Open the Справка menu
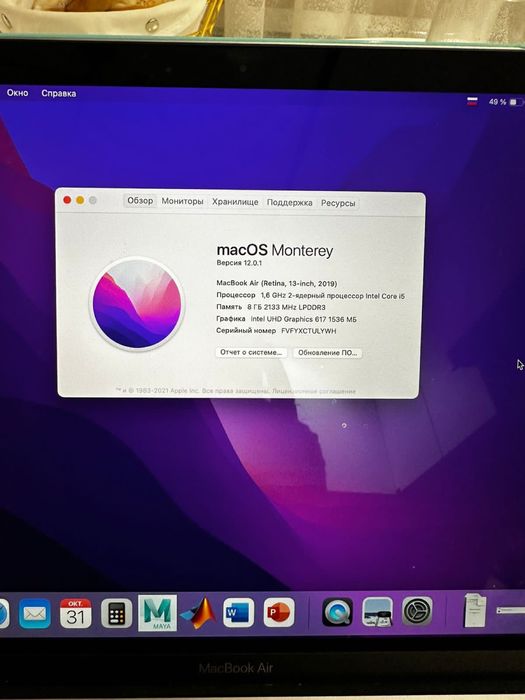525x700 pixels. coord(58,93)
